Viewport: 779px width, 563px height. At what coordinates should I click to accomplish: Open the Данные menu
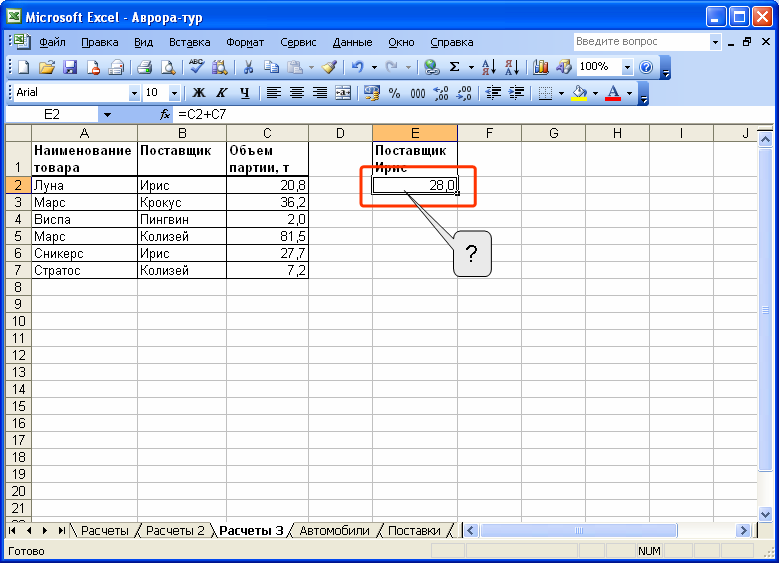point(352,42)
